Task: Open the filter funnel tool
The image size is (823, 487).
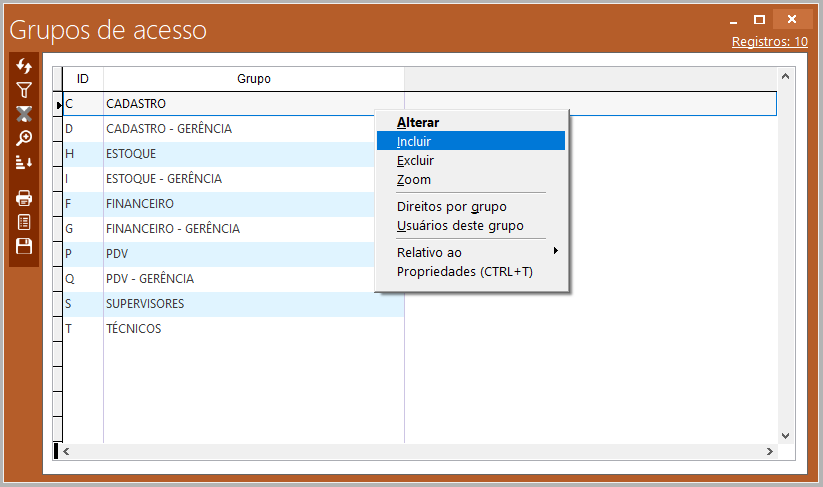Action: point(24,90)
